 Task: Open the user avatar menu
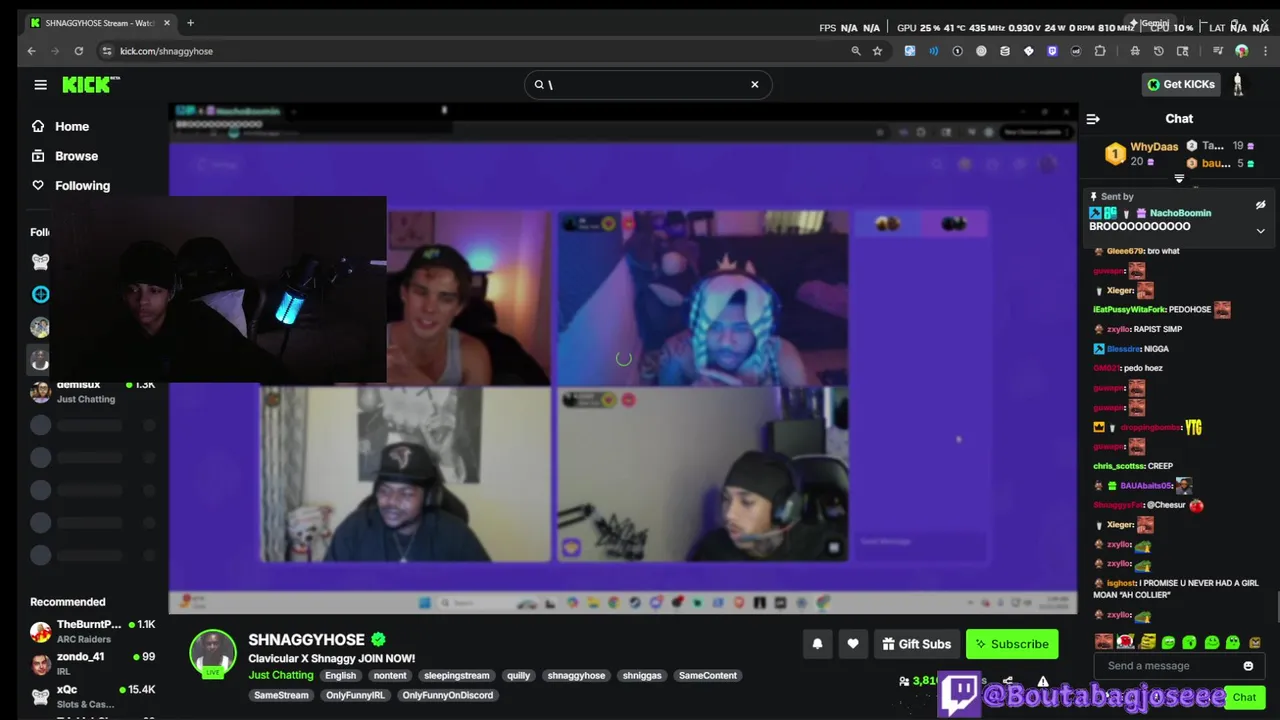1238,85
